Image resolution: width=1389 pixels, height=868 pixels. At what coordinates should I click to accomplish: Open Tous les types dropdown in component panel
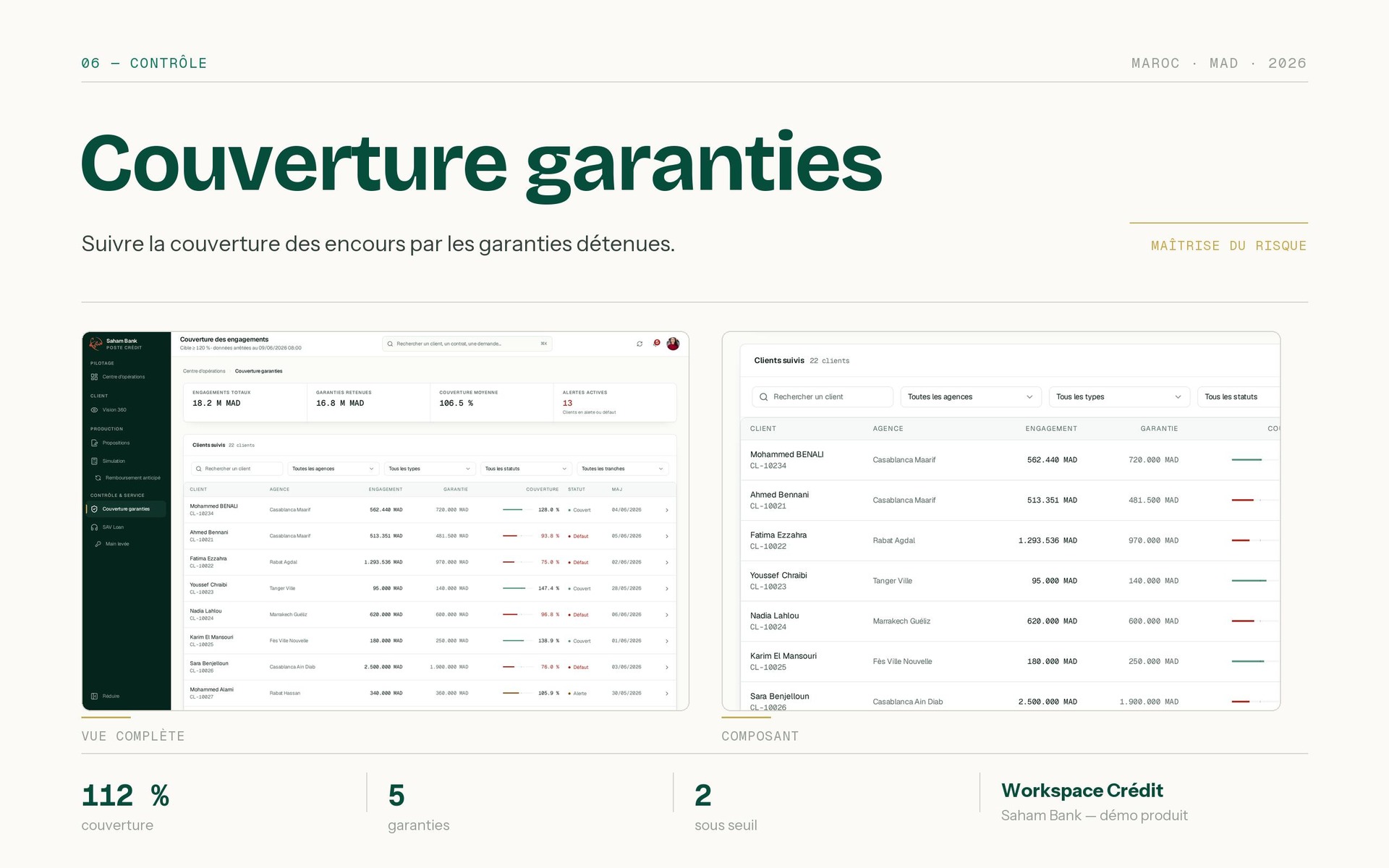click(1119, 396)
